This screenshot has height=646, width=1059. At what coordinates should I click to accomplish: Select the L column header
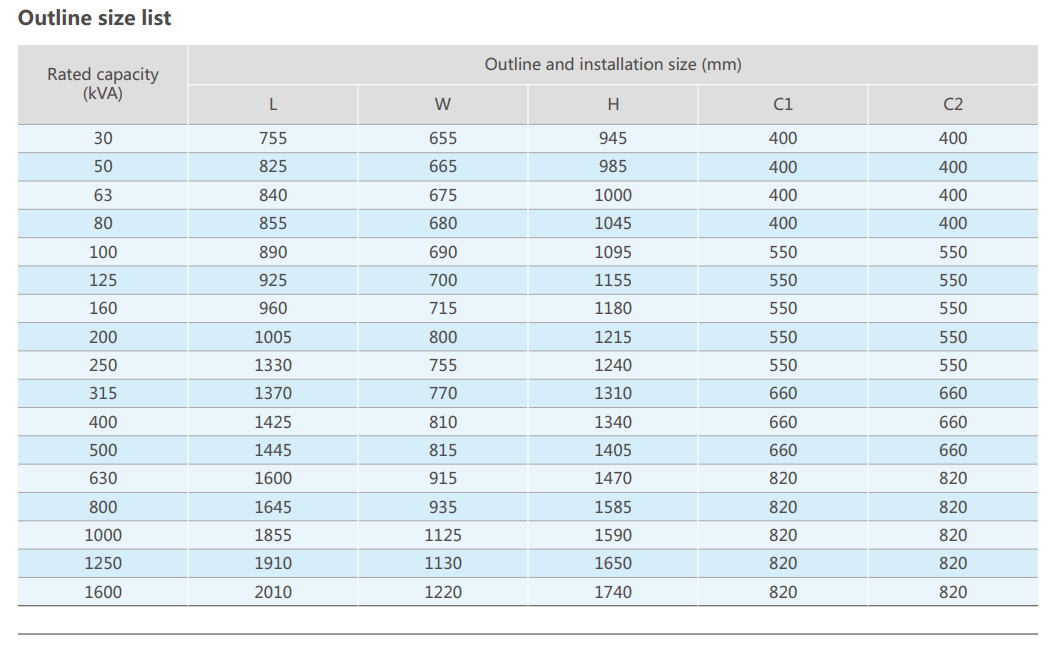pos(273,104)
